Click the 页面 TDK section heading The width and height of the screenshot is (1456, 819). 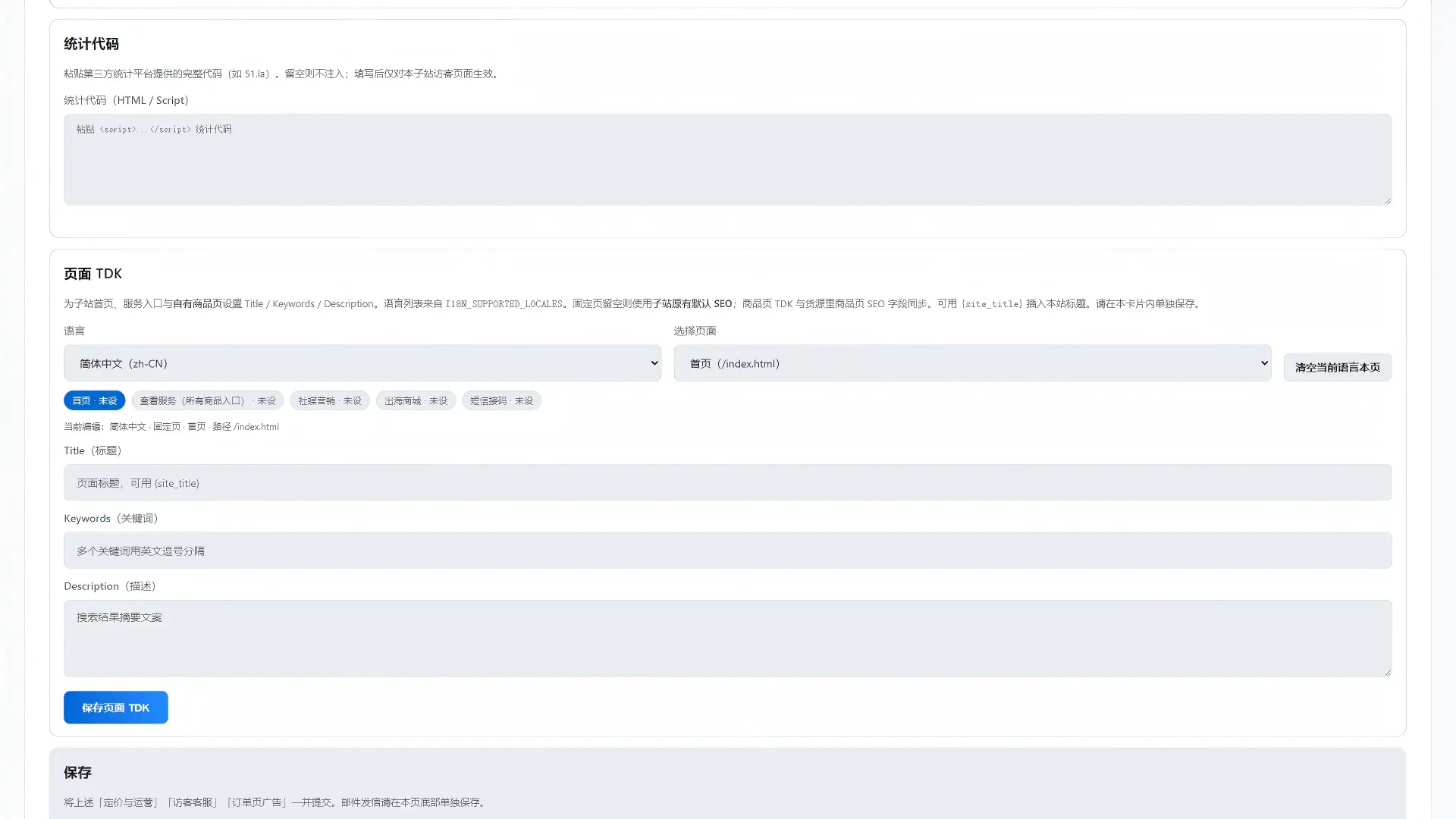[93, 274]
